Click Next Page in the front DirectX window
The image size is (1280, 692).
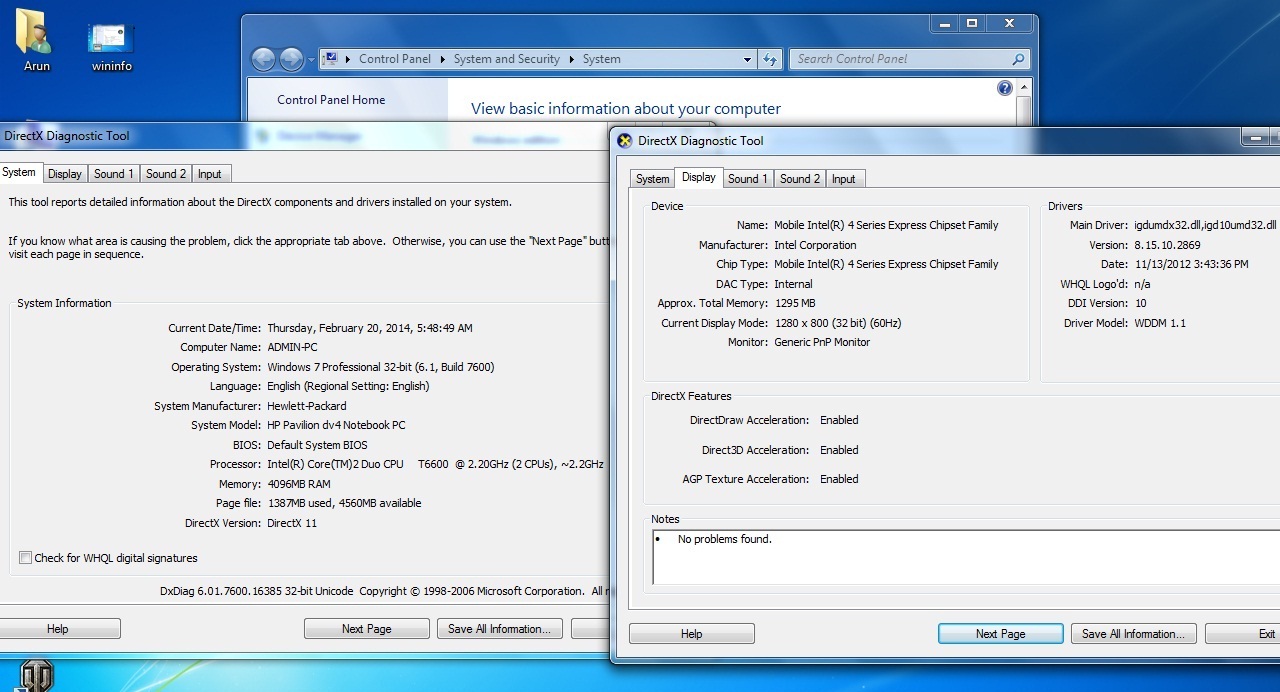click(1000, 634)
